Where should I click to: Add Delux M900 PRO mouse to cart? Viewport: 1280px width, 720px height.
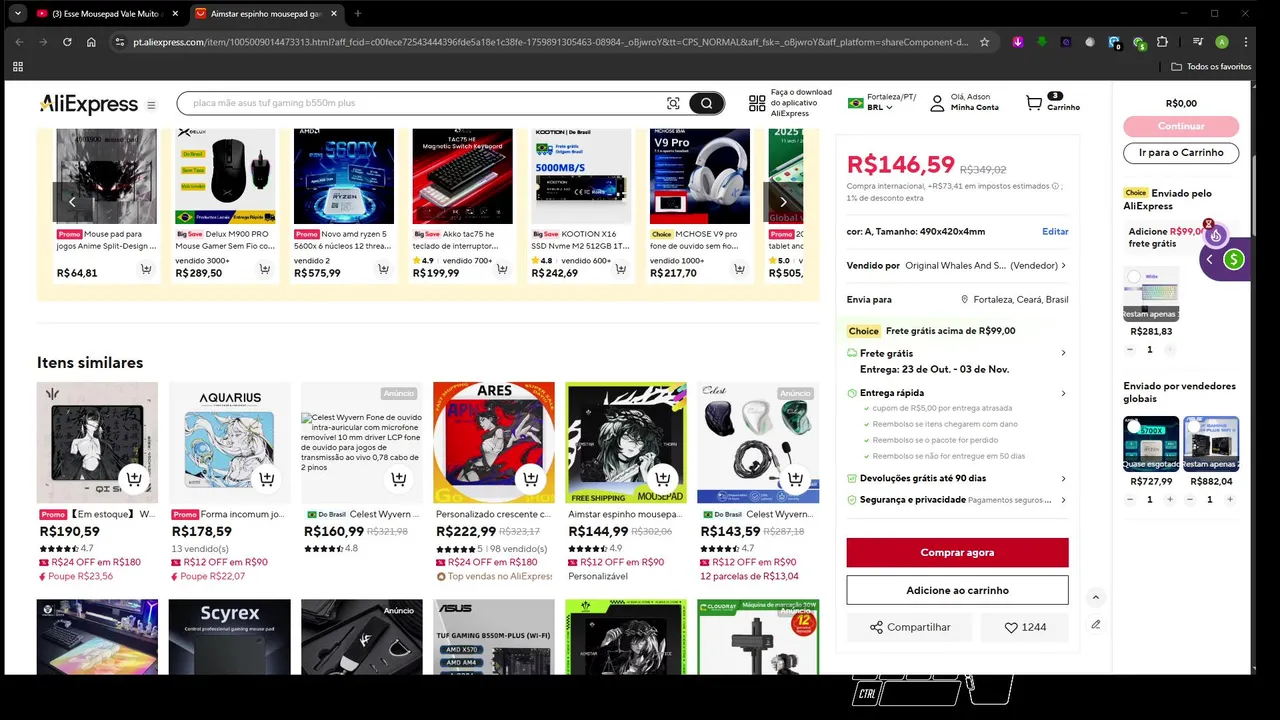pyautogui.click(x=264, y=269)
